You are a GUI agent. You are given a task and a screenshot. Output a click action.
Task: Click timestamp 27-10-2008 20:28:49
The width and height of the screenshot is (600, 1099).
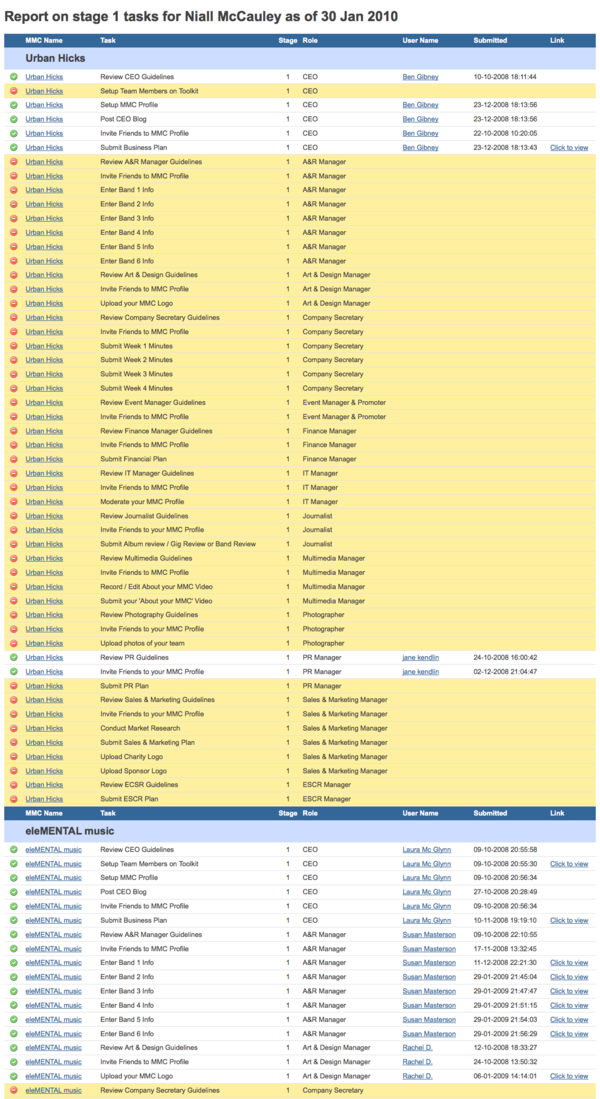[x=505, y=892]
